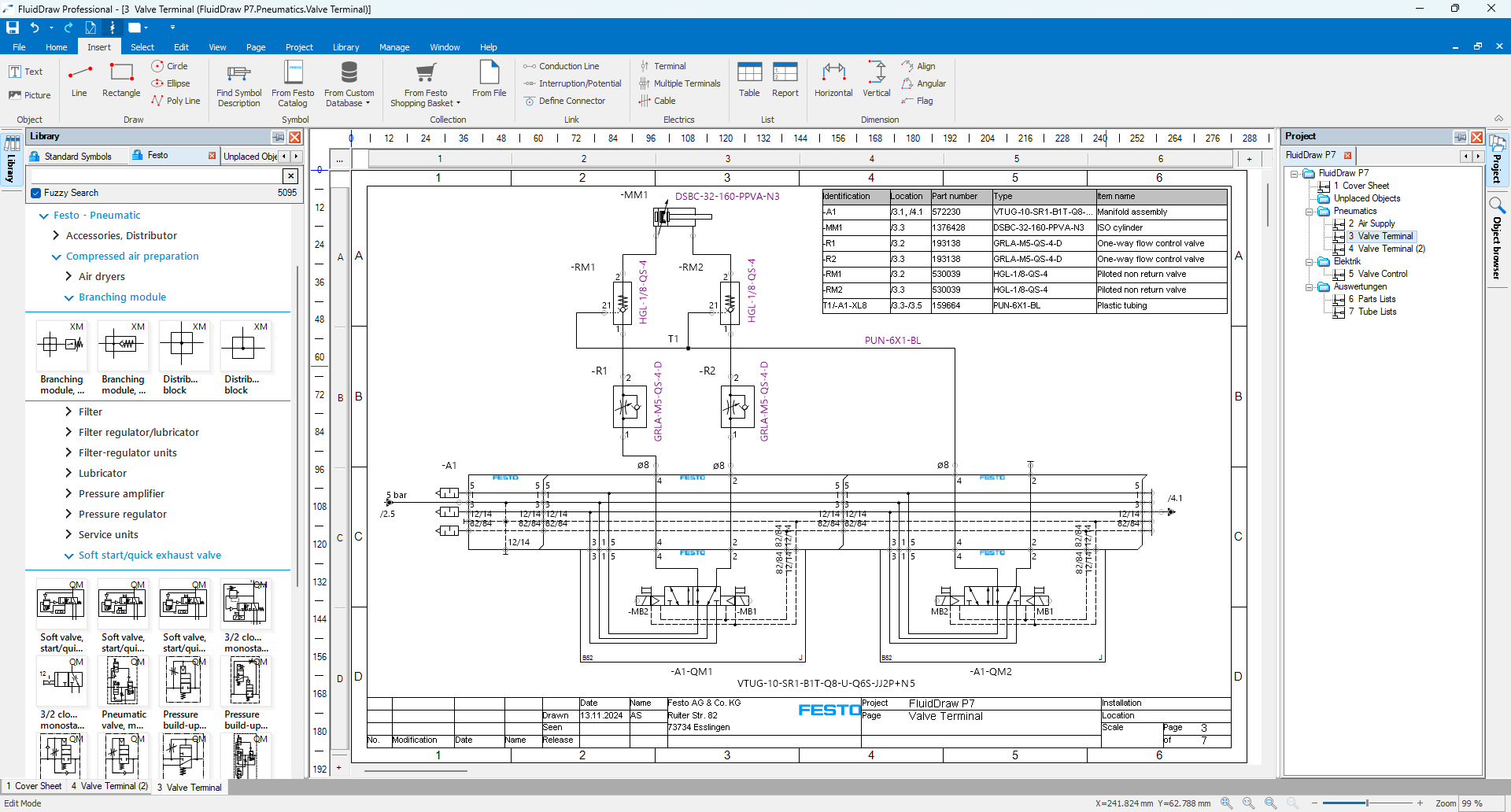Enable the Fuzzy Search checkbox

[x=36, y=193]
